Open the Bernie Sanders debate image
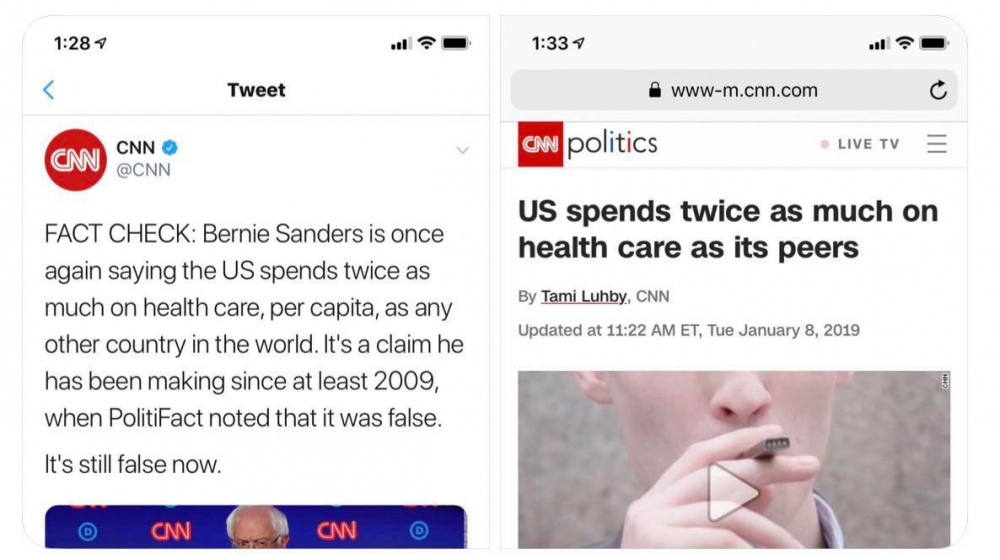Screen dimensions: 1000x560 (x=256, y=527)
